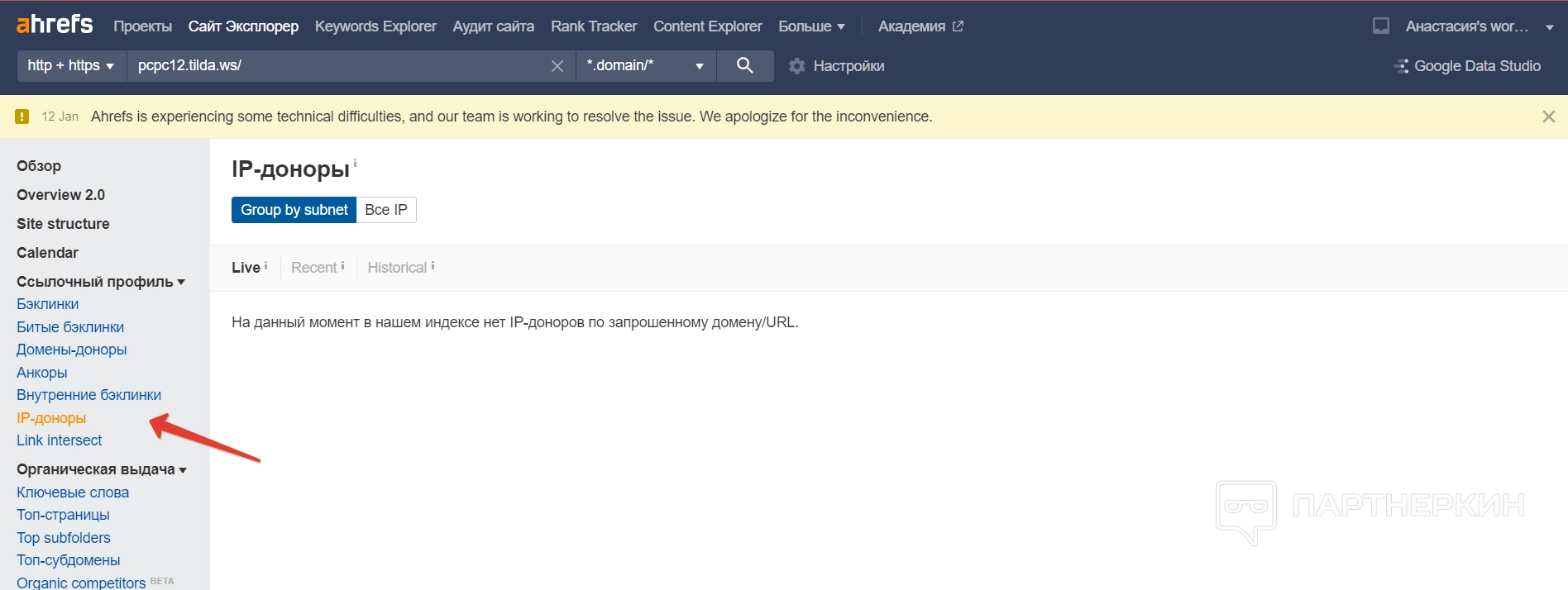Screen dimensions: 1568x590
Task: Go to Проекты in top menu
Action: (142, 26)
